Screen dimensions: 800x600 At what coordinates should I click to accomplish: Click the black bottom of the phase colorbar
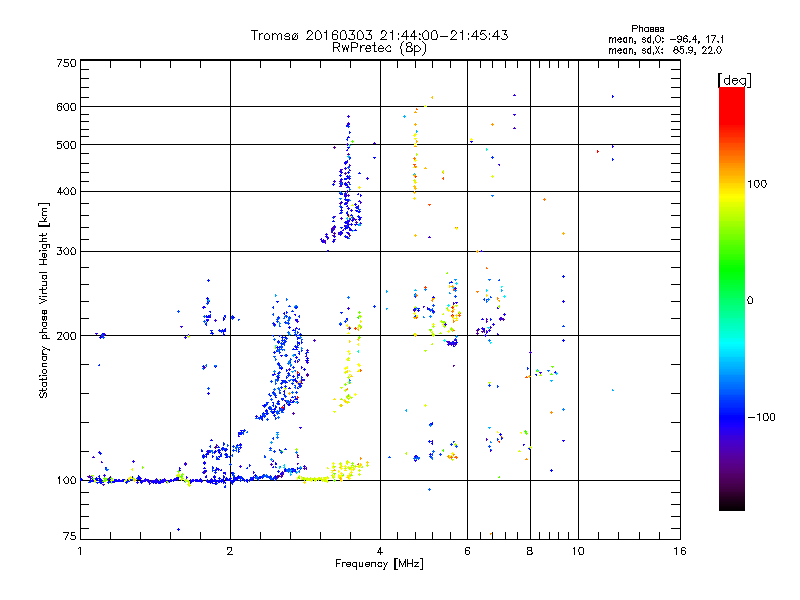click(x=732, y=503)
